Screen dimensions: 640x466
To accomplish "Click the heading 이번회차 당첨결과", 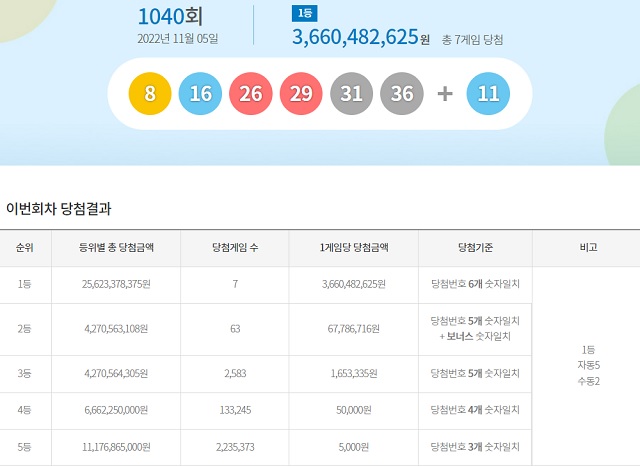I will tap(58, 209).
